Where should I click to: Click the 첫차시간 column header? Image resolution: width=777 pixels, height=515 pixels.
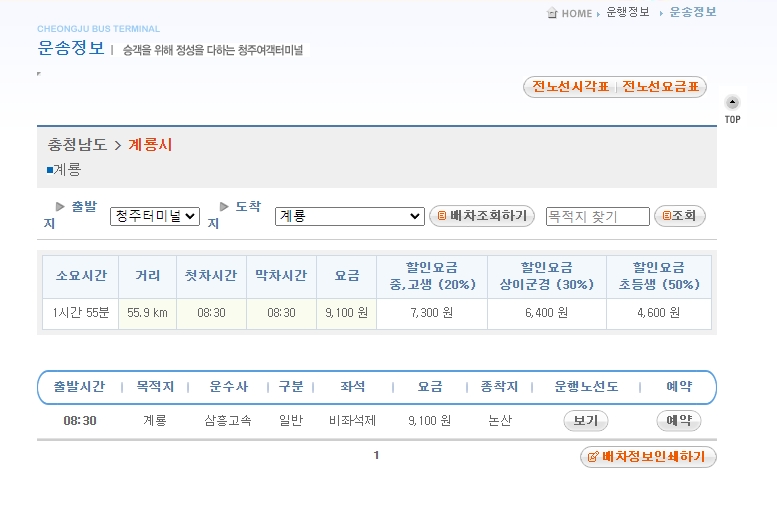coord(211,276)
